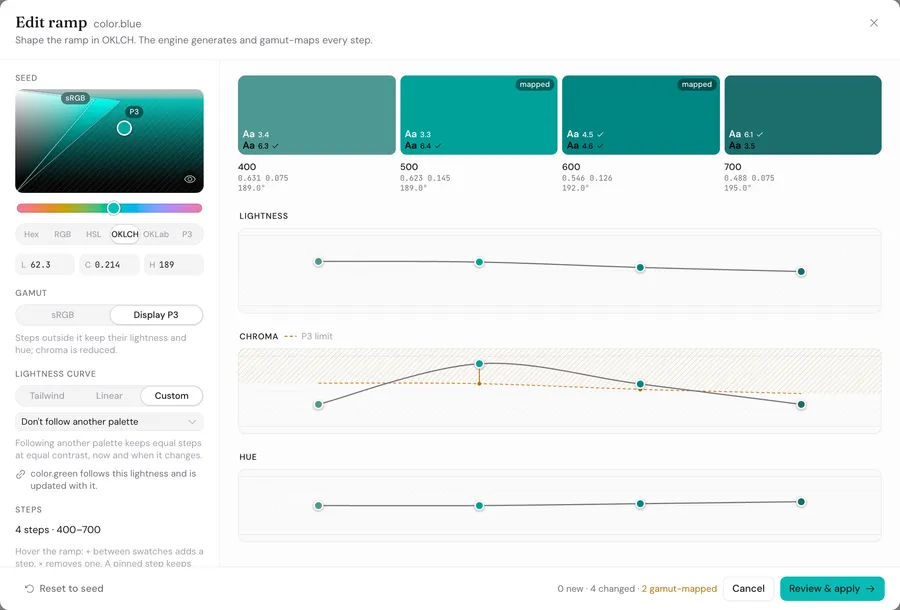Click the hue slider thumb
900x610 pixels.
114,208
